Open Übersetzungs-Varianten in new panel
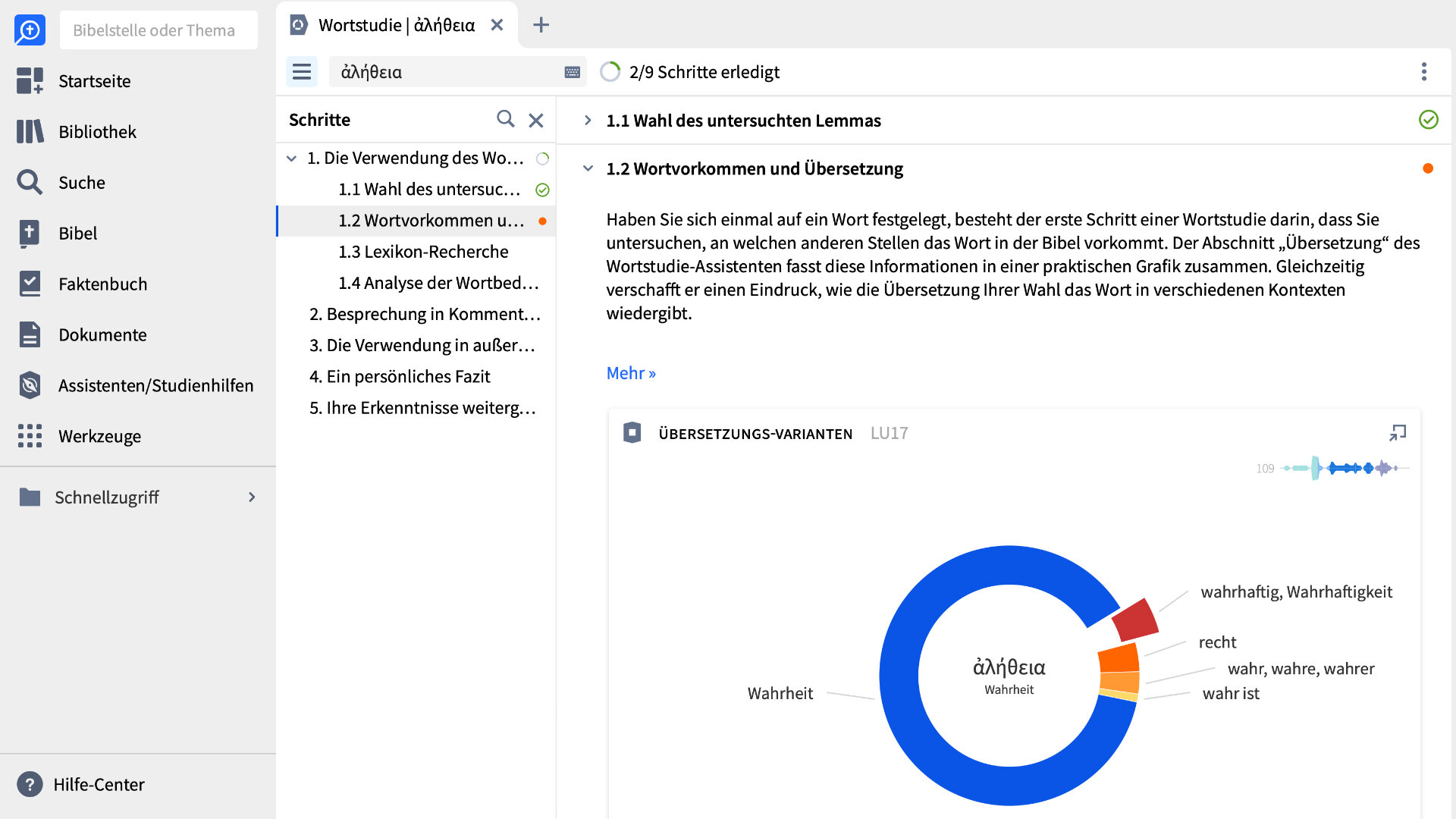Image resolution: width=1456 pixels, height=819 pixels. pyautogui.click(x=1398, y=433)
